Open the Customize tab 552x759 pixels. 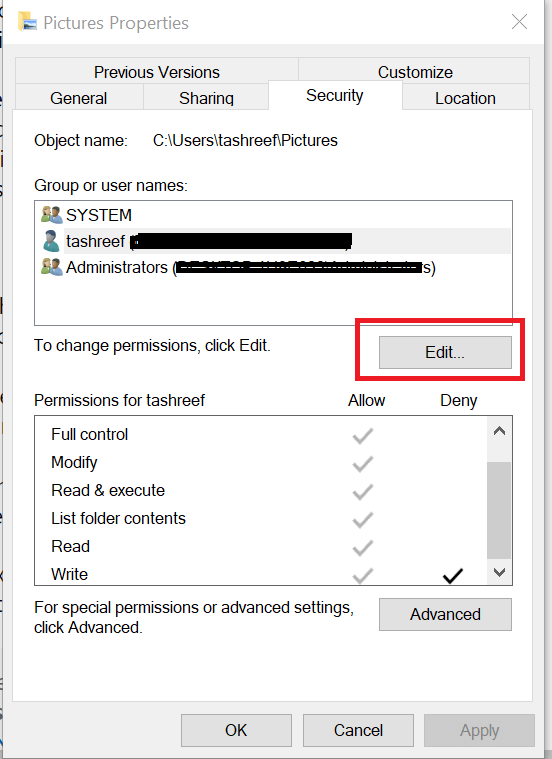click(414, 72)
